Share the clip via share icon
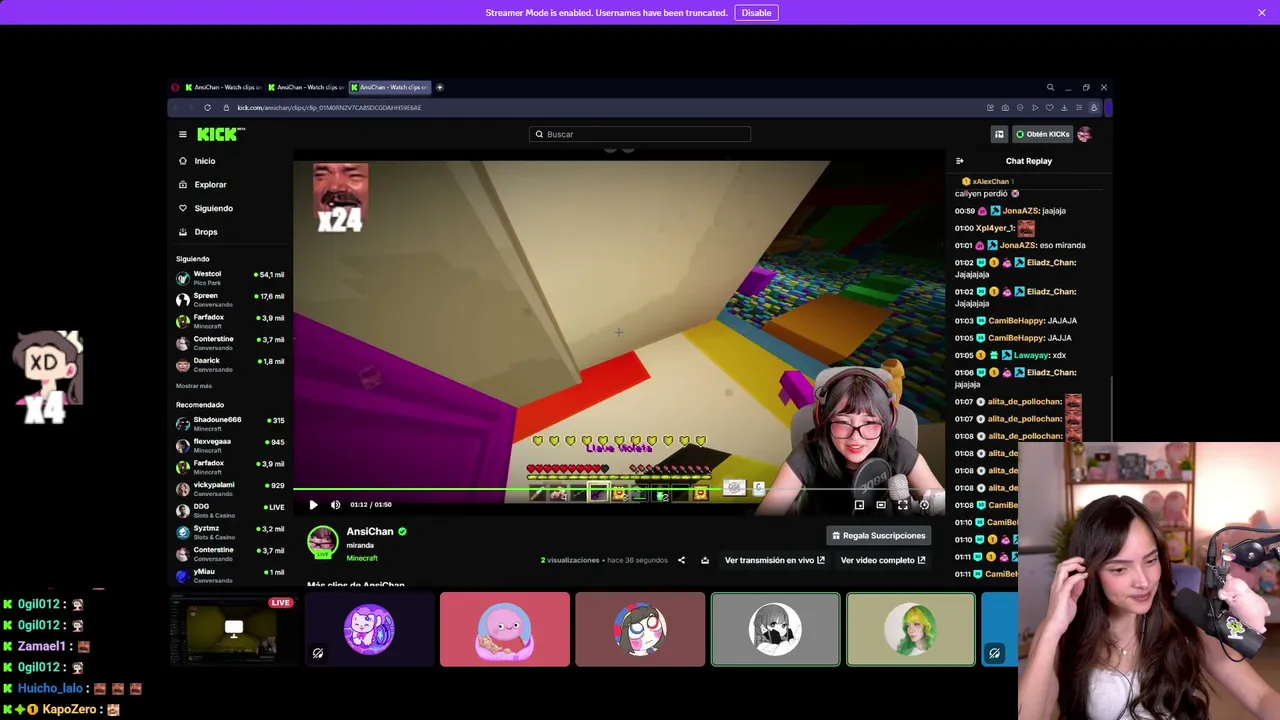Viewport: 1280px width, 720px height. tap(681, 560)
